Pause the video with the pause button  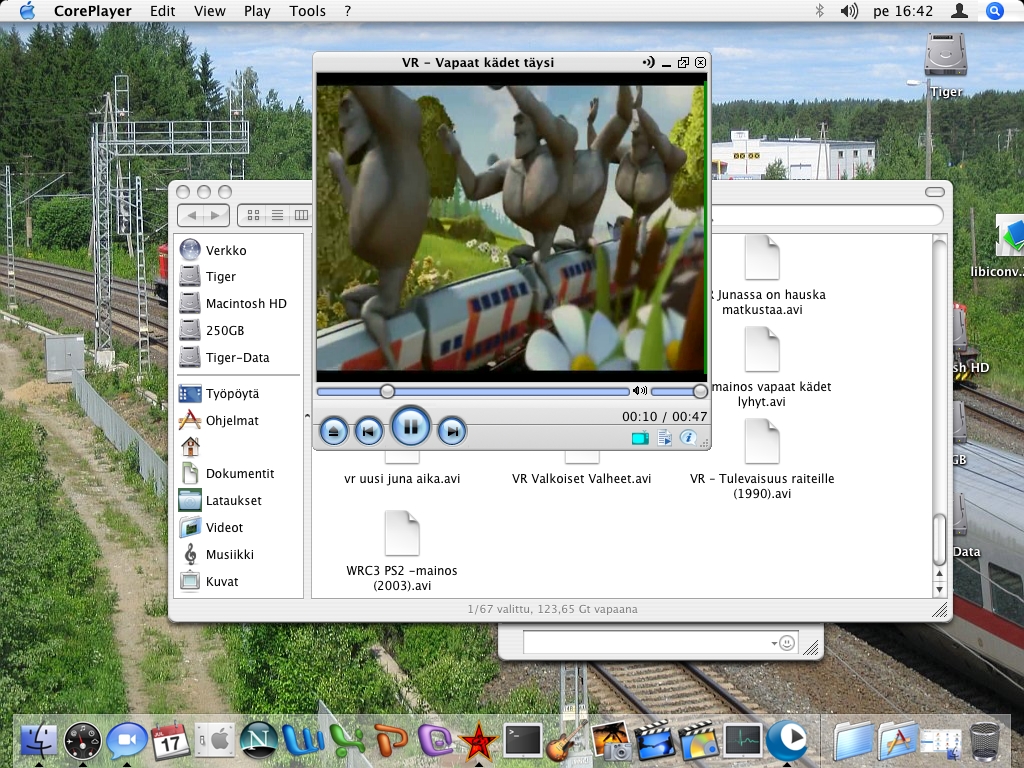[x=410, y=427]
